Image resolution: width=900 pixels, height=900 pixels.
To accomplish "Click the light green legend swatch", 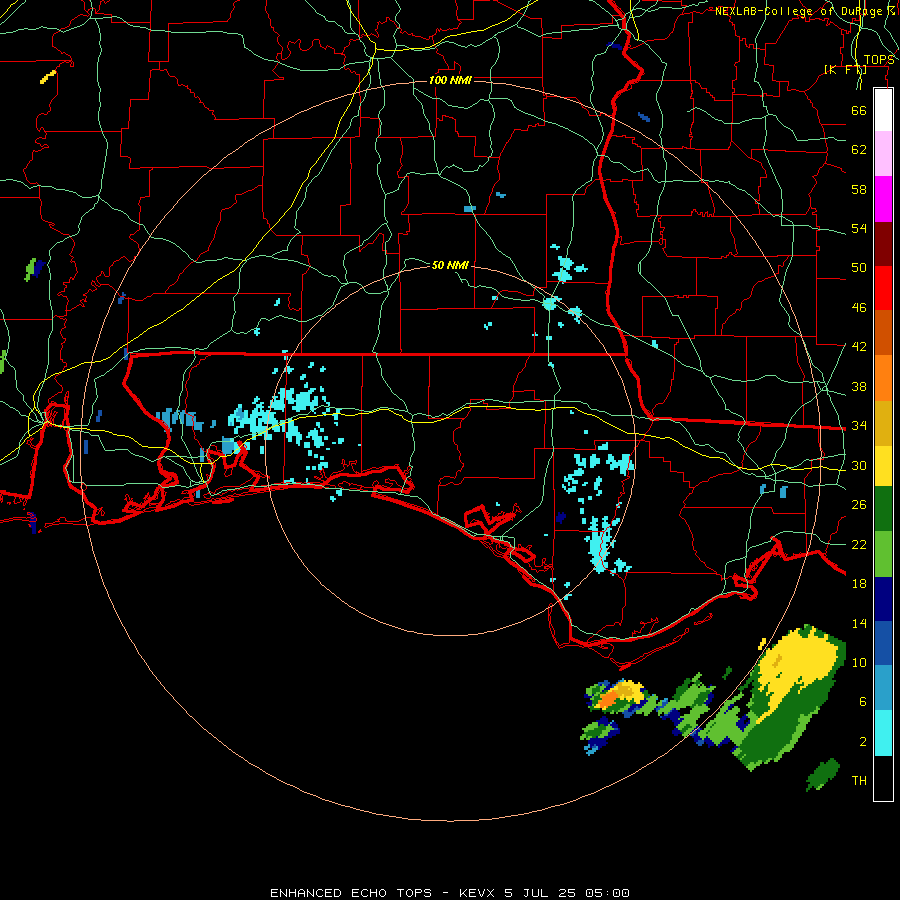I will pyautogui.click(x=883, y=554).
